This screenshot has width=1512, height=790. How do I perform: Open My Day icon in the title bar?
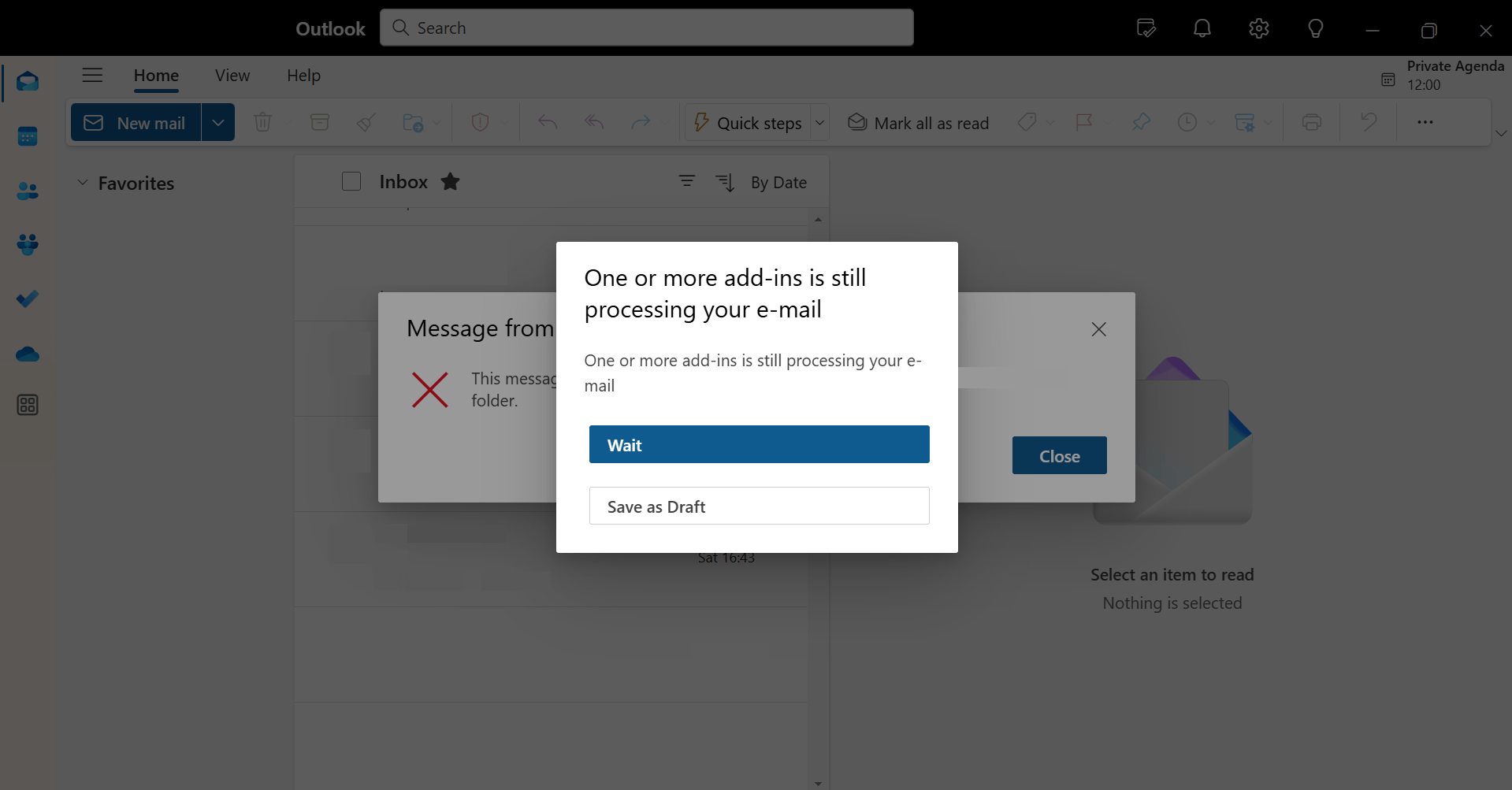[x=1146, y=28]
